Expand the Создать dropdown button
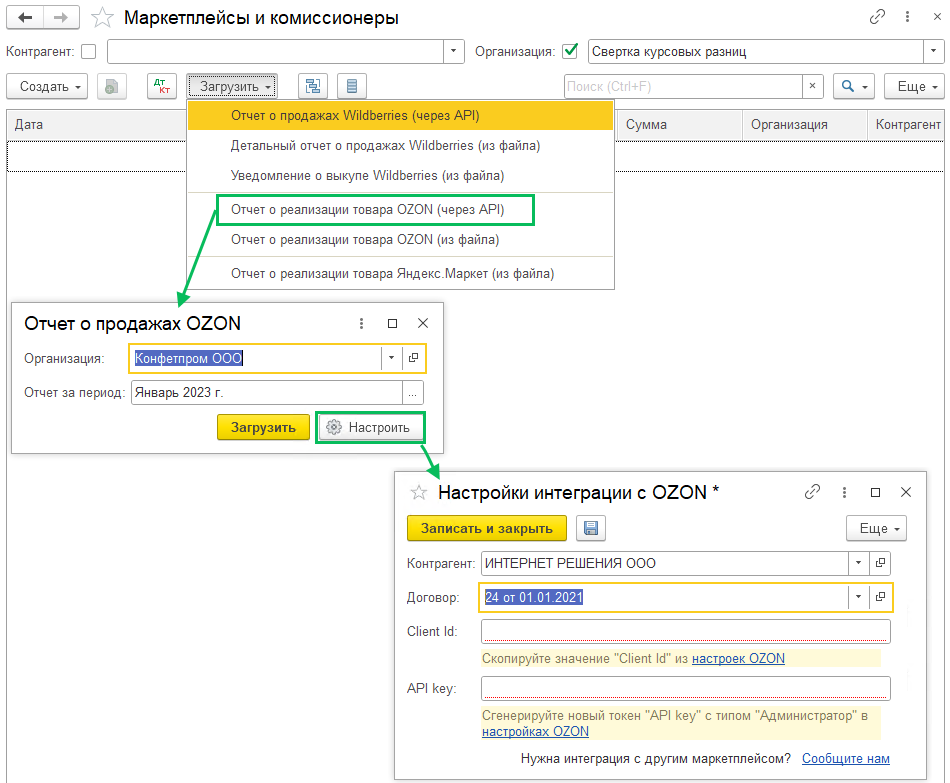 pos(47,87)
